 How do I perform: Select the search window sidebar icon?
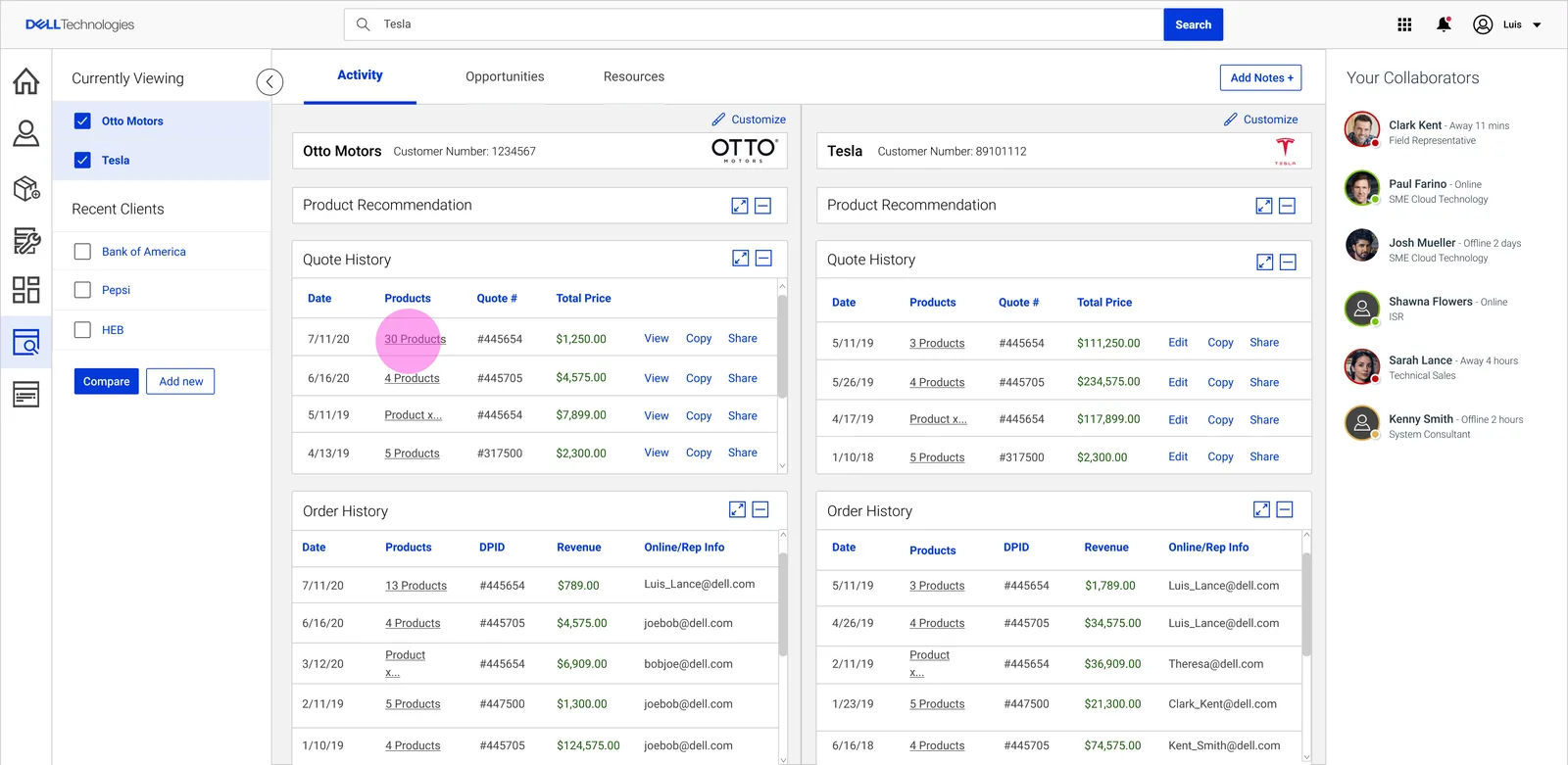[26, 342]
